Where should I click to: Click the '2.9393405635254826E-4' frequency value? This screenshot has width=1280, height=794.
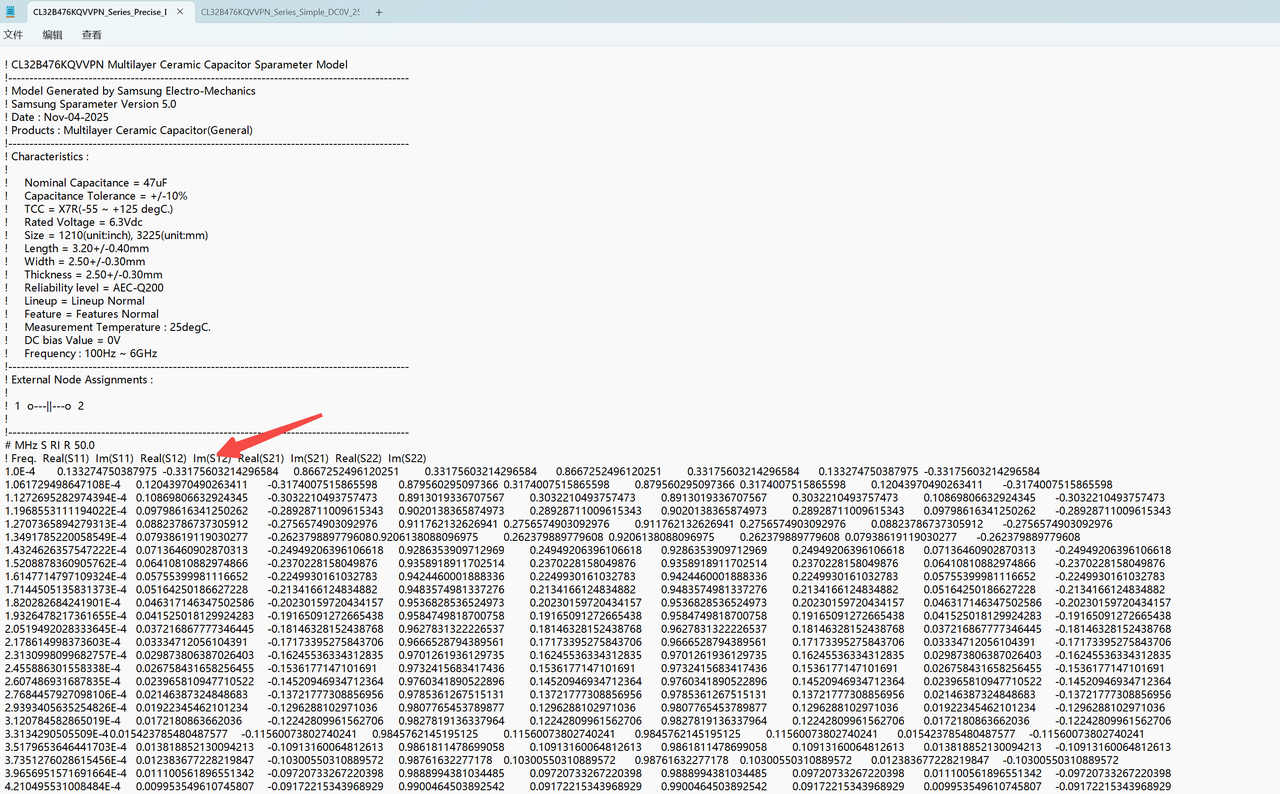pos(65,707)
